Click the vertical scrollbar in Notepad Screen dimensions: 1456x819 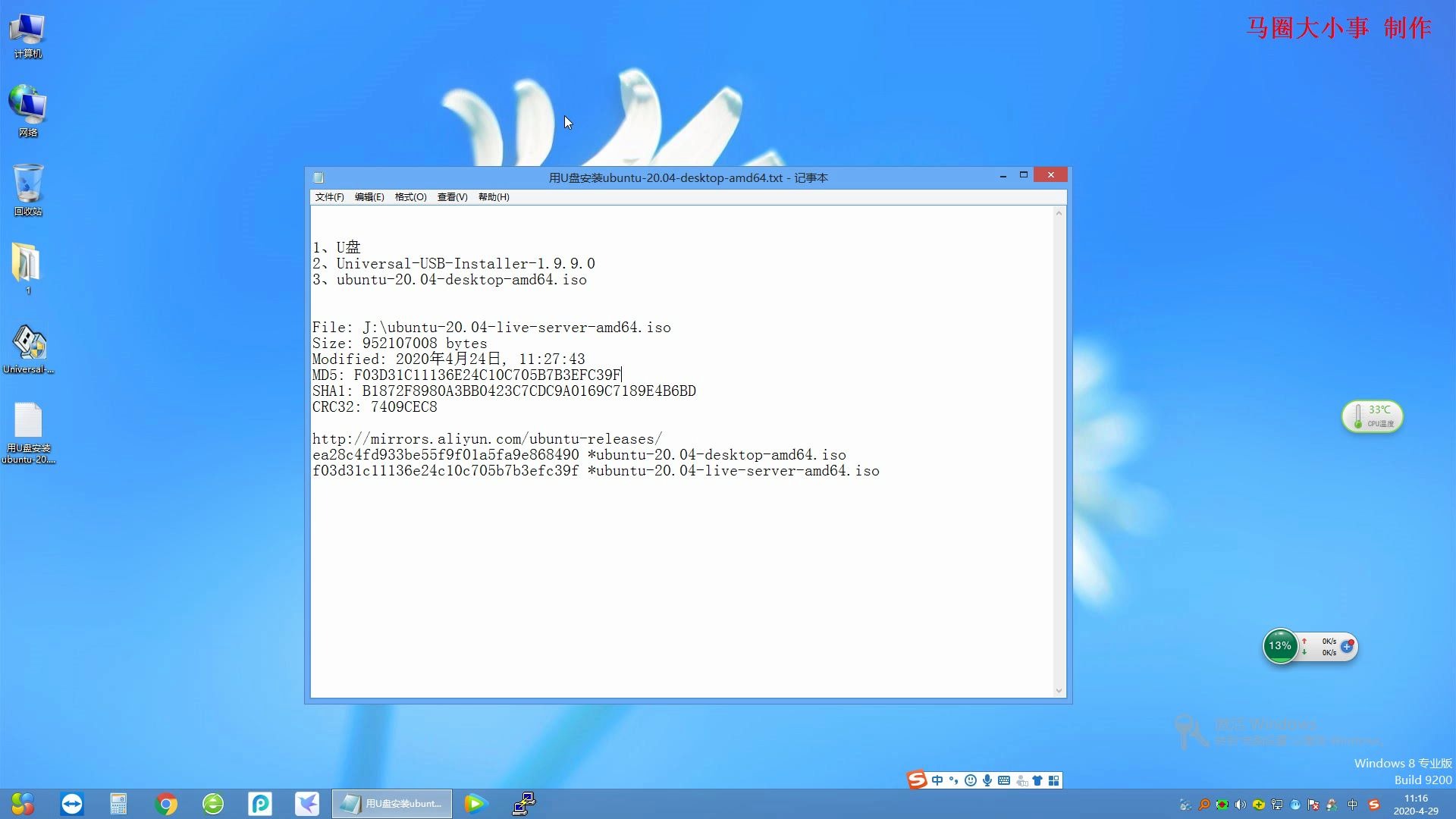(1057, 450)
